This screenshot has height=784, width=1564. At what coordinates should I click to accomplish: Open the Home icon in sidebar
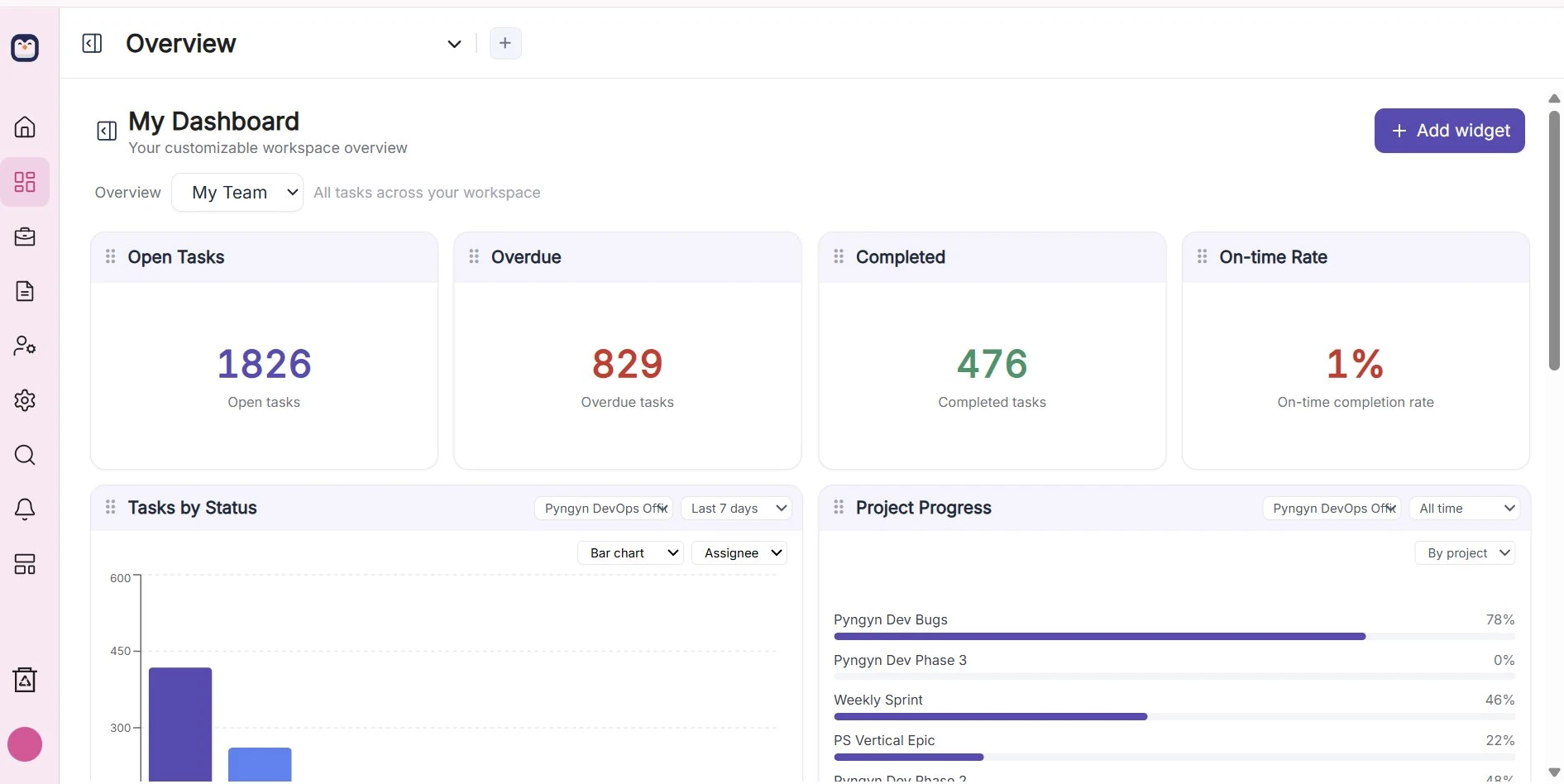25,127
